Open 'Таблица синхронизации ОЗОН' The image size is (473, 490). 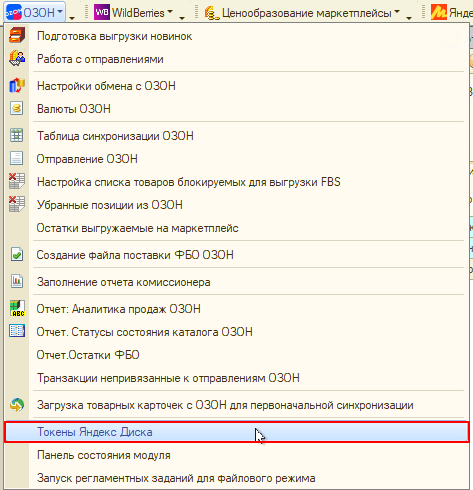point(236,136)
